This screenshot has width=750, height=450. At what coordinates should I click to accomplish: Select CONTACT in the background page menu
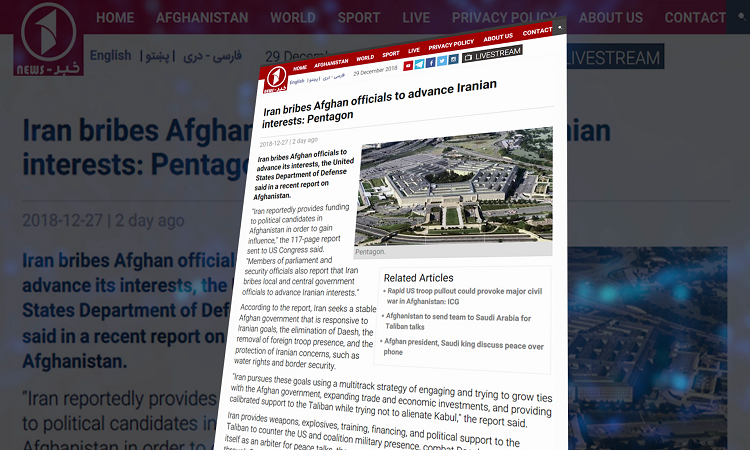pyautogui.click(x=695, y=18)
